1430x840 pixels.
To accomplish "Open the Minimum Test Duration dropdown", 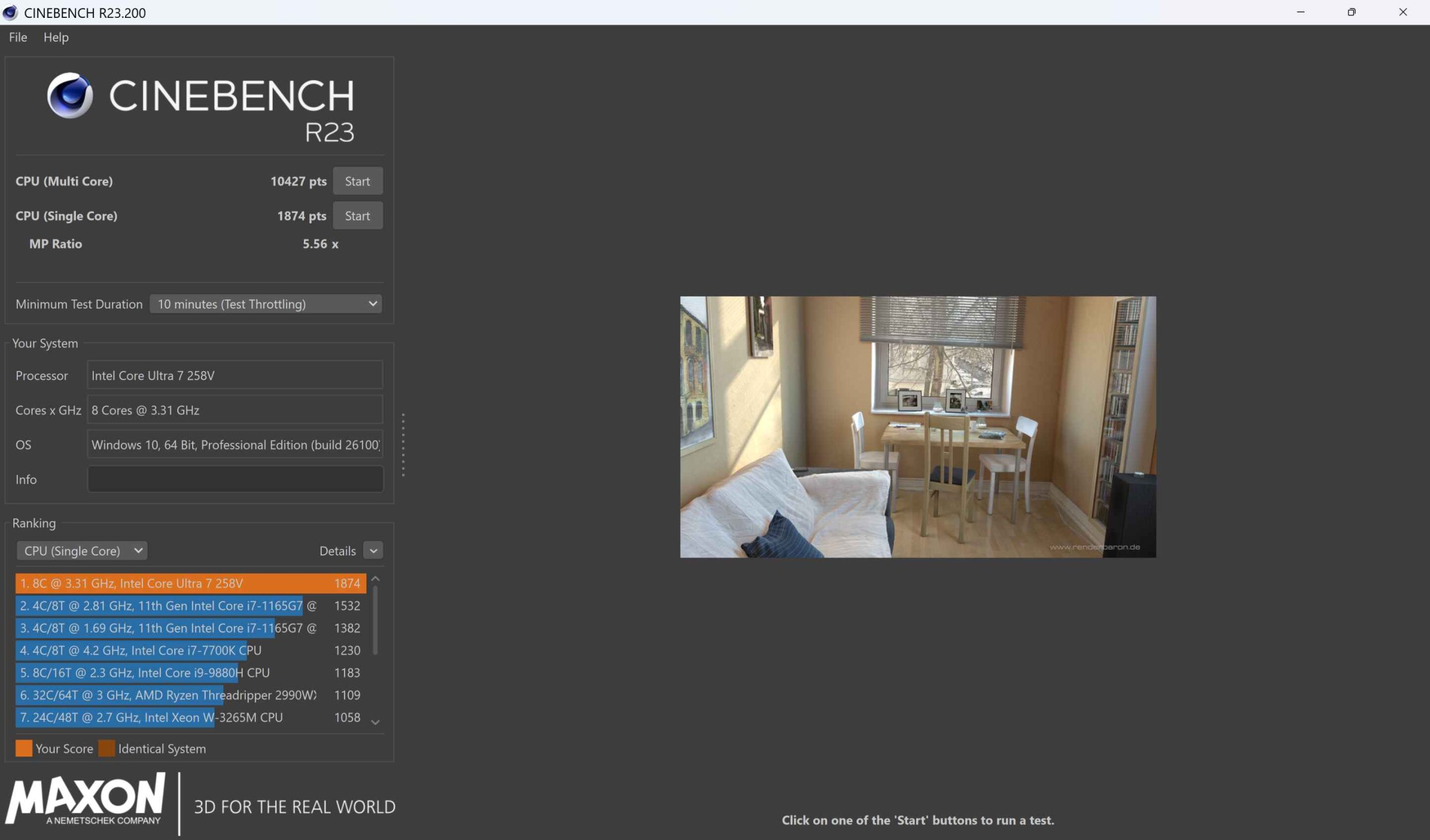I will click(265, 304).
